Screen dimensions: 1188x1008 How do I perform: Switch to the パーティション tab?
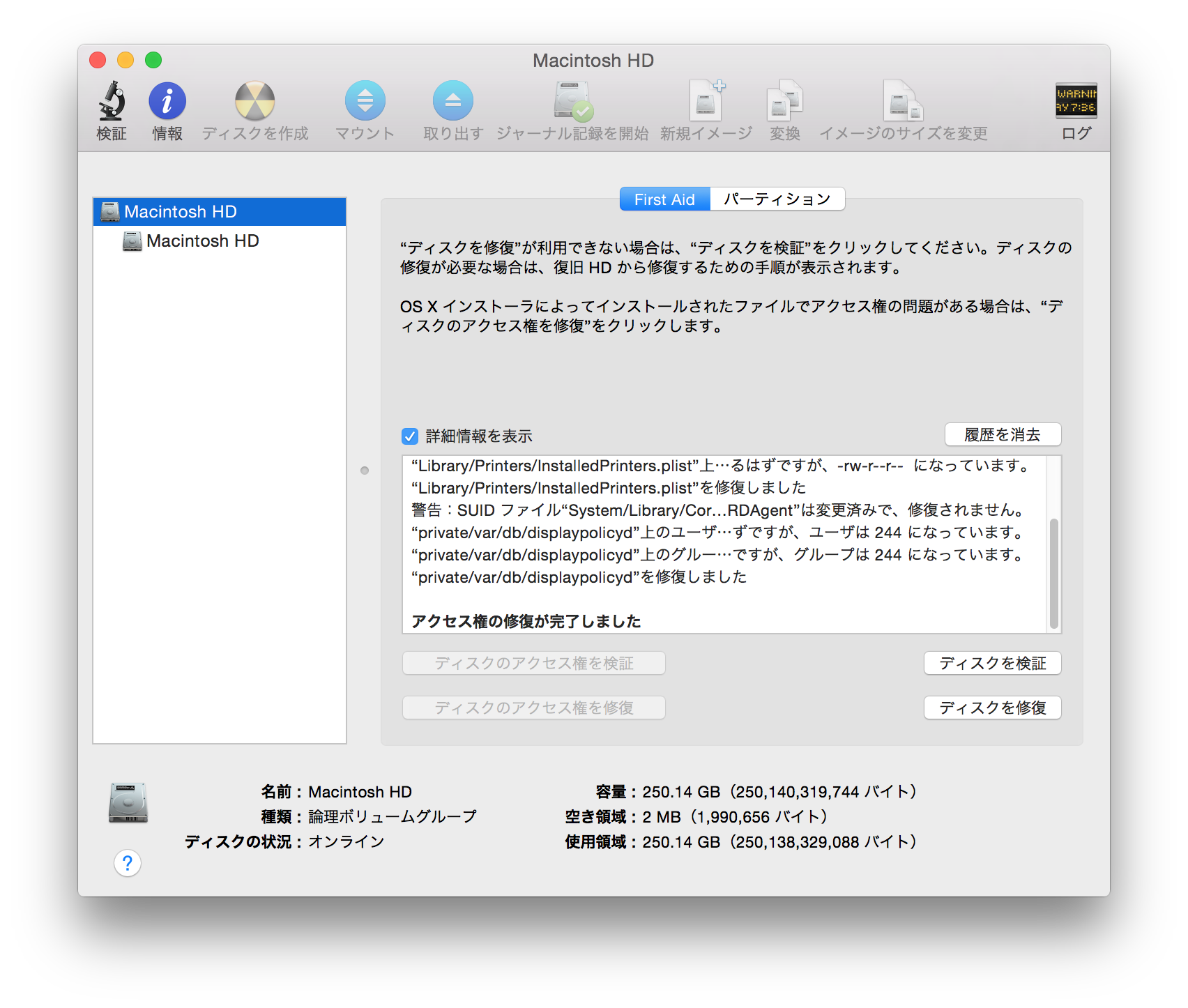point(778,199)
